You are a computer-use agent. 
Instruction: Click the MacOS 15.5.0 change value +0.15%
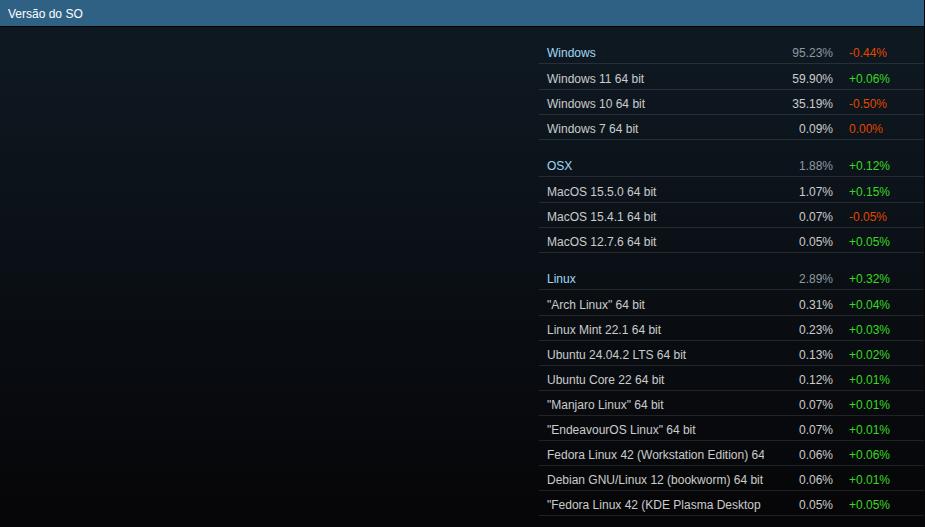(869, 192)
